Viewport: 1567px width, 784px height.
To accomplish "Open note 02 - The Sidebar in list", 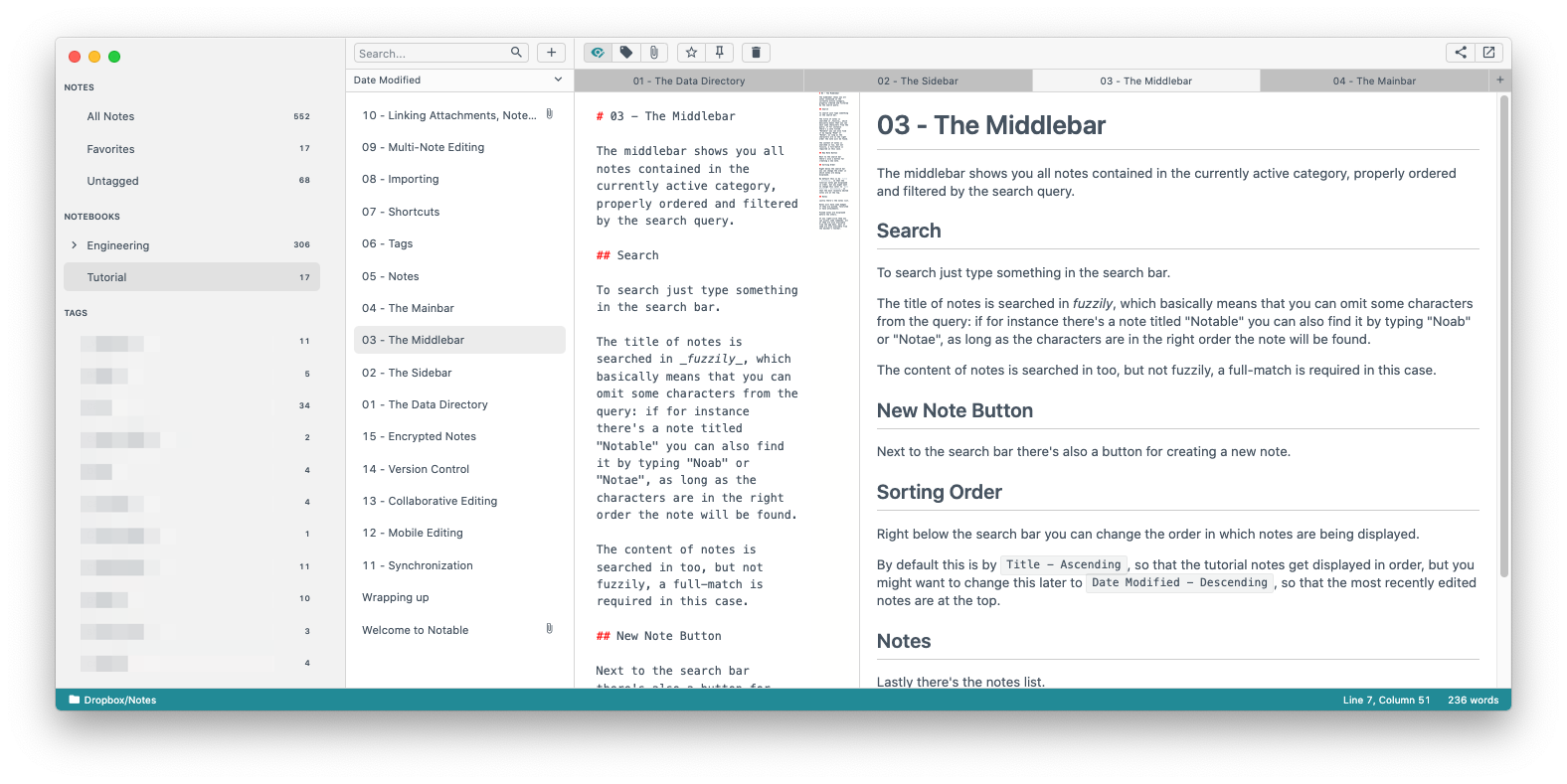I will tap(459, 373).
